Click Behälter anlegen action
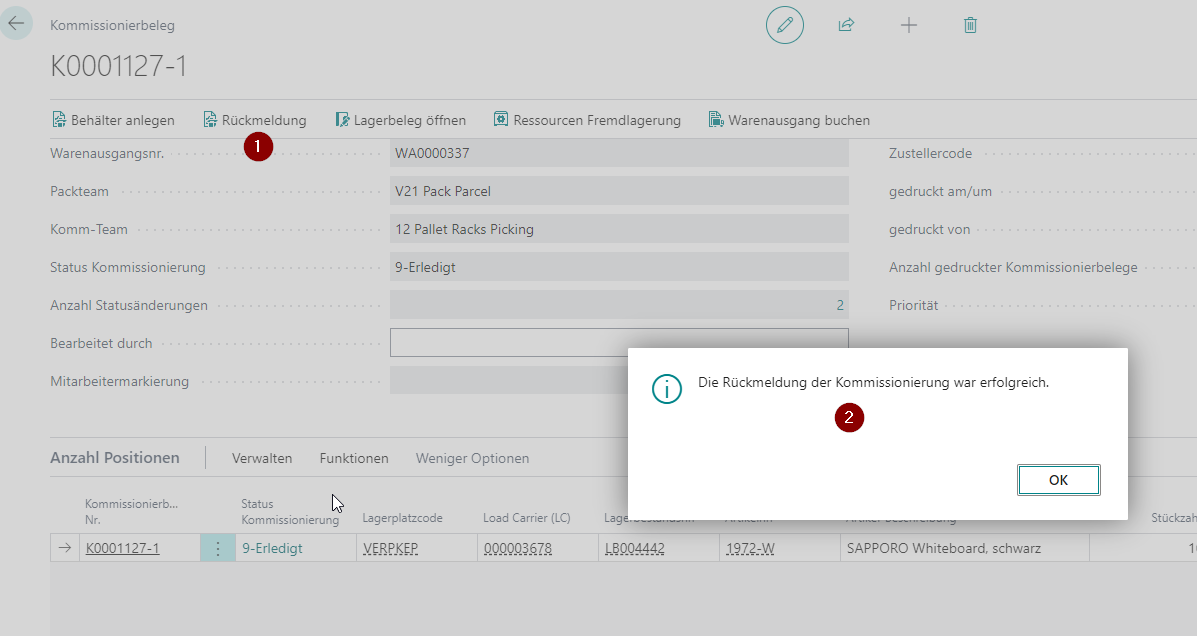This screenshot has width=1197, height=636. [x=113, y=120]
